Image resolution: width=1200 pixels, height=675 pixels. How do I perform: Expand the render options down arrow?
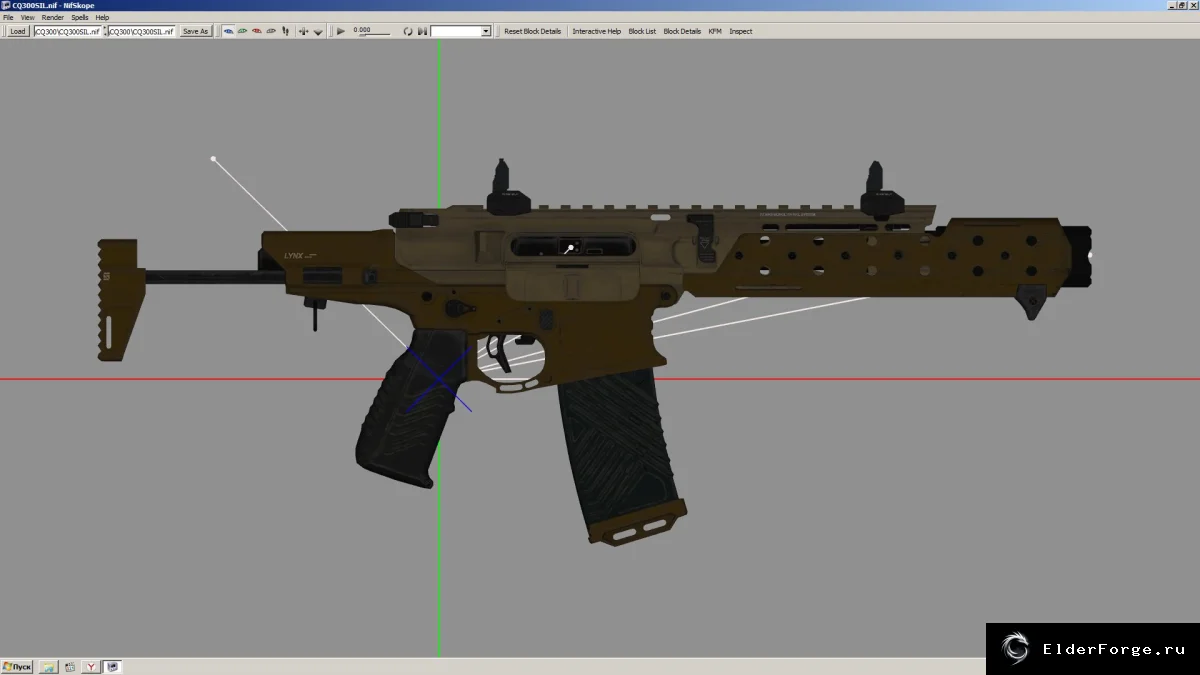point(318,31)
